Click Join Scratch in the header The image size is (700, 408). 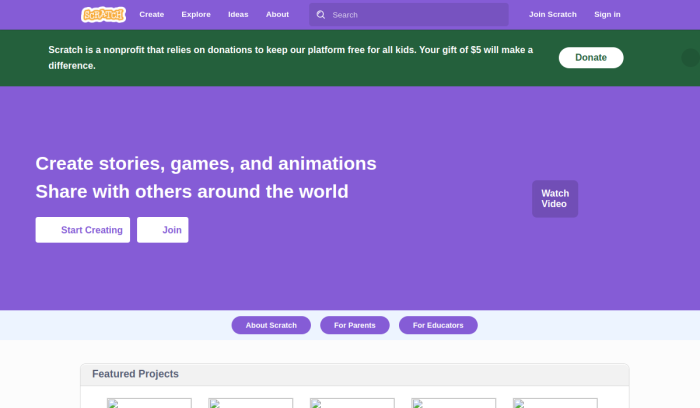tap(553, 15)
